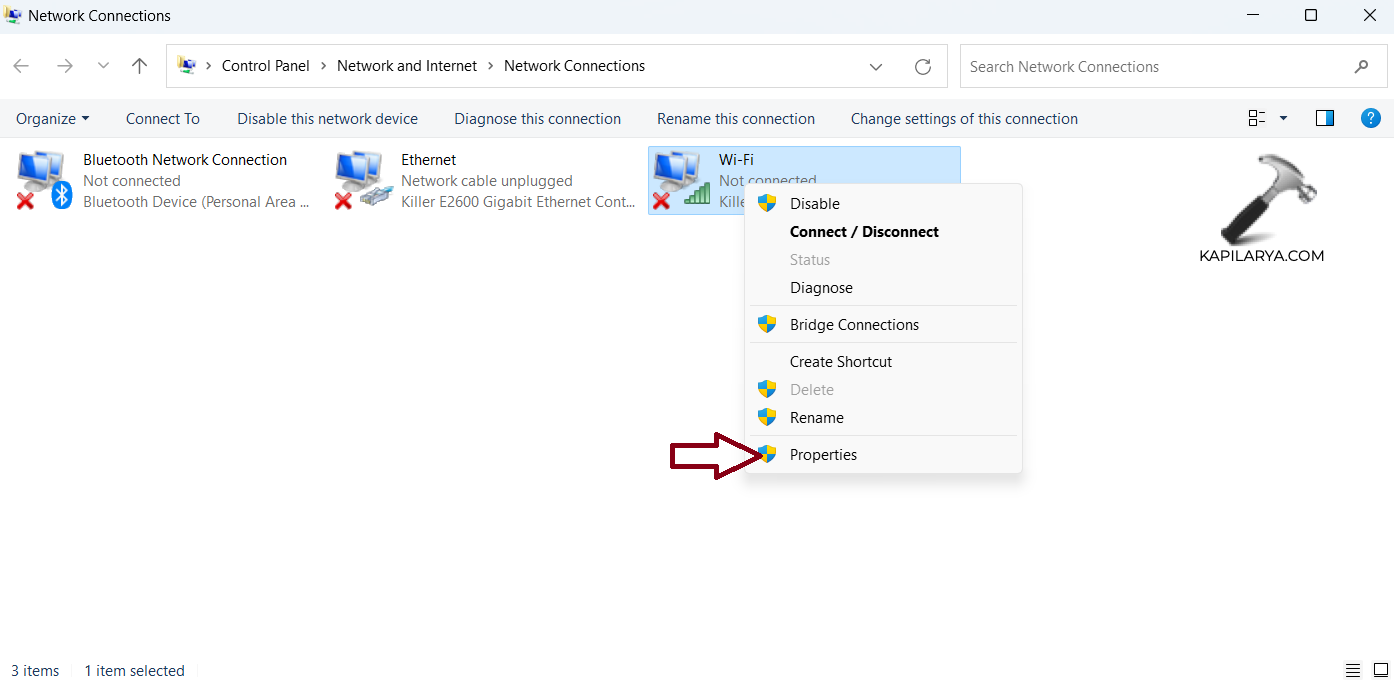1394x681 pixels.
Task: Refresh the Network Connections view
Action: [922, 67]
